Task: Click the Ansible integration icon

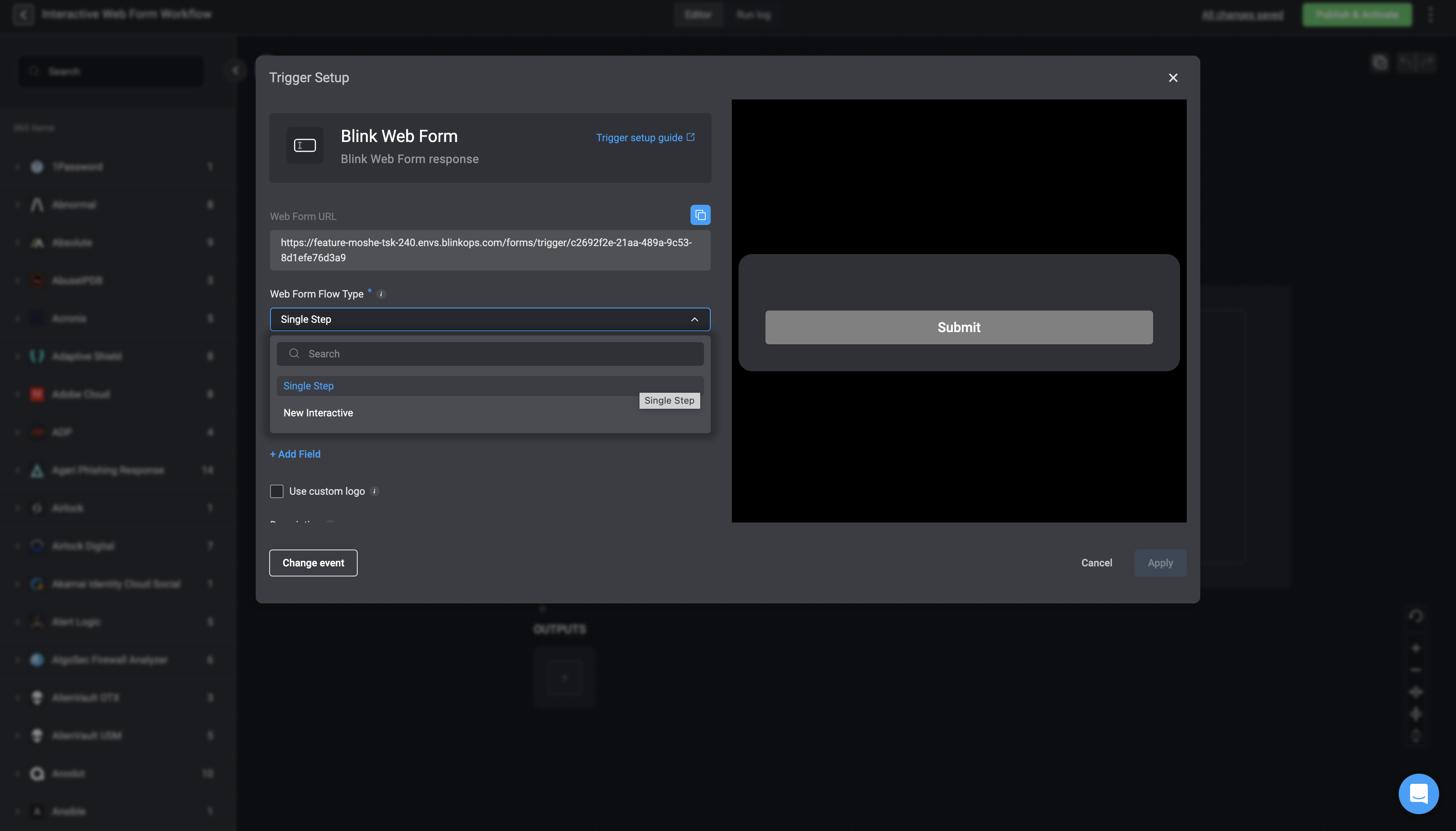Action: tap(37, 812)
